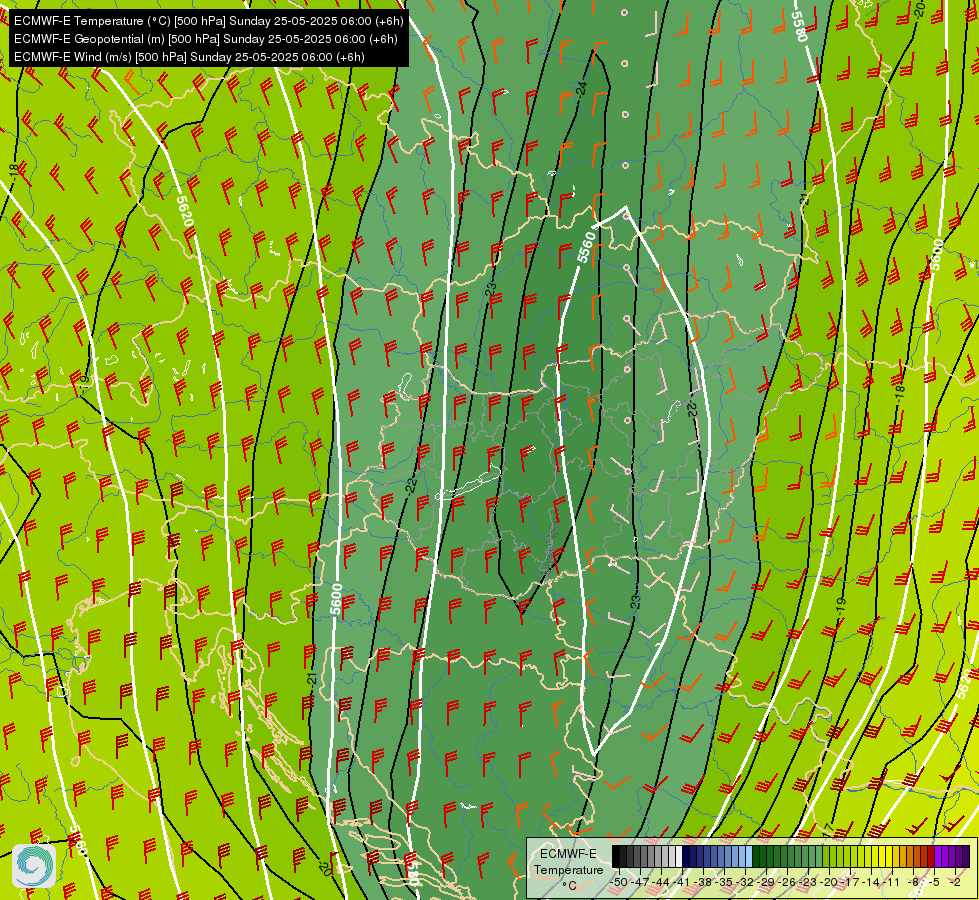
Task: Click the -44 tick label on the legend
Action: pyautogui.click(x=661, y=882)
